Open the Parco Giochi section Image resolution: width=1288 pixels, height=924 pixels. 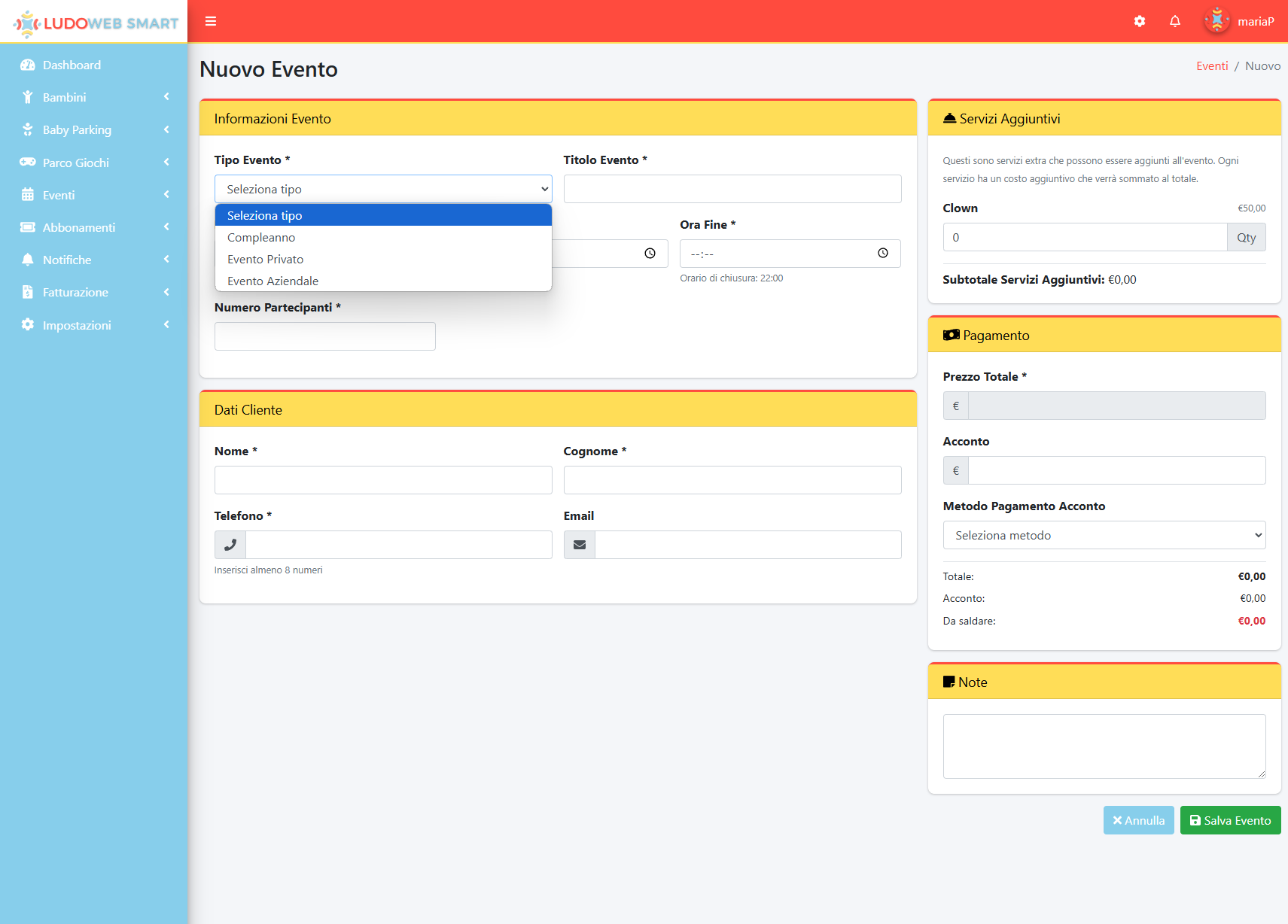76,162
